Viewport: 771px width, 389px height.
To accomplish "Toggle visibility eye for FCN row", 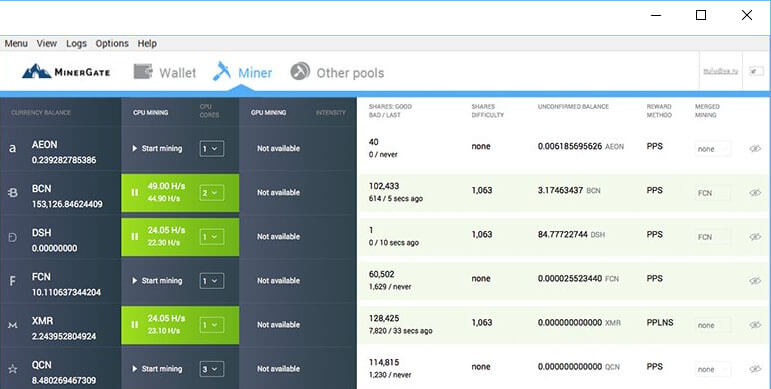I will click(755, 281).
